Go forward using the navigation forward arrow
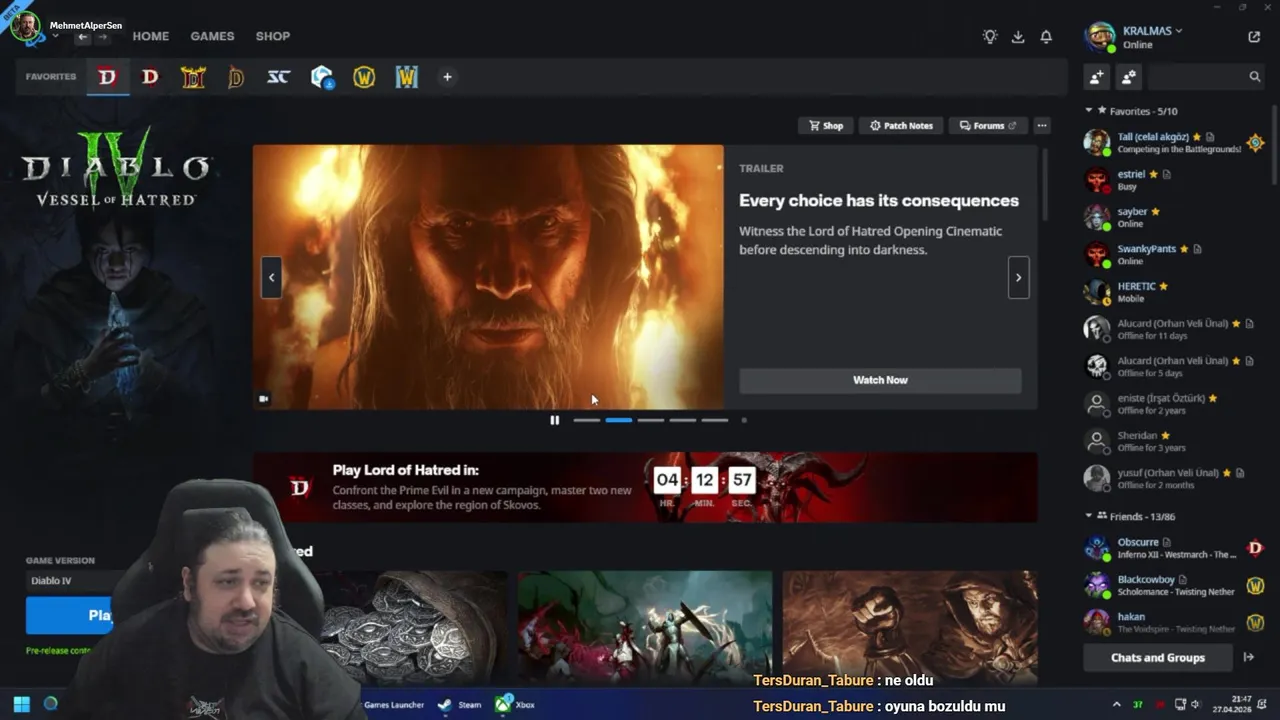1280x720 pixels. (102, 37)
